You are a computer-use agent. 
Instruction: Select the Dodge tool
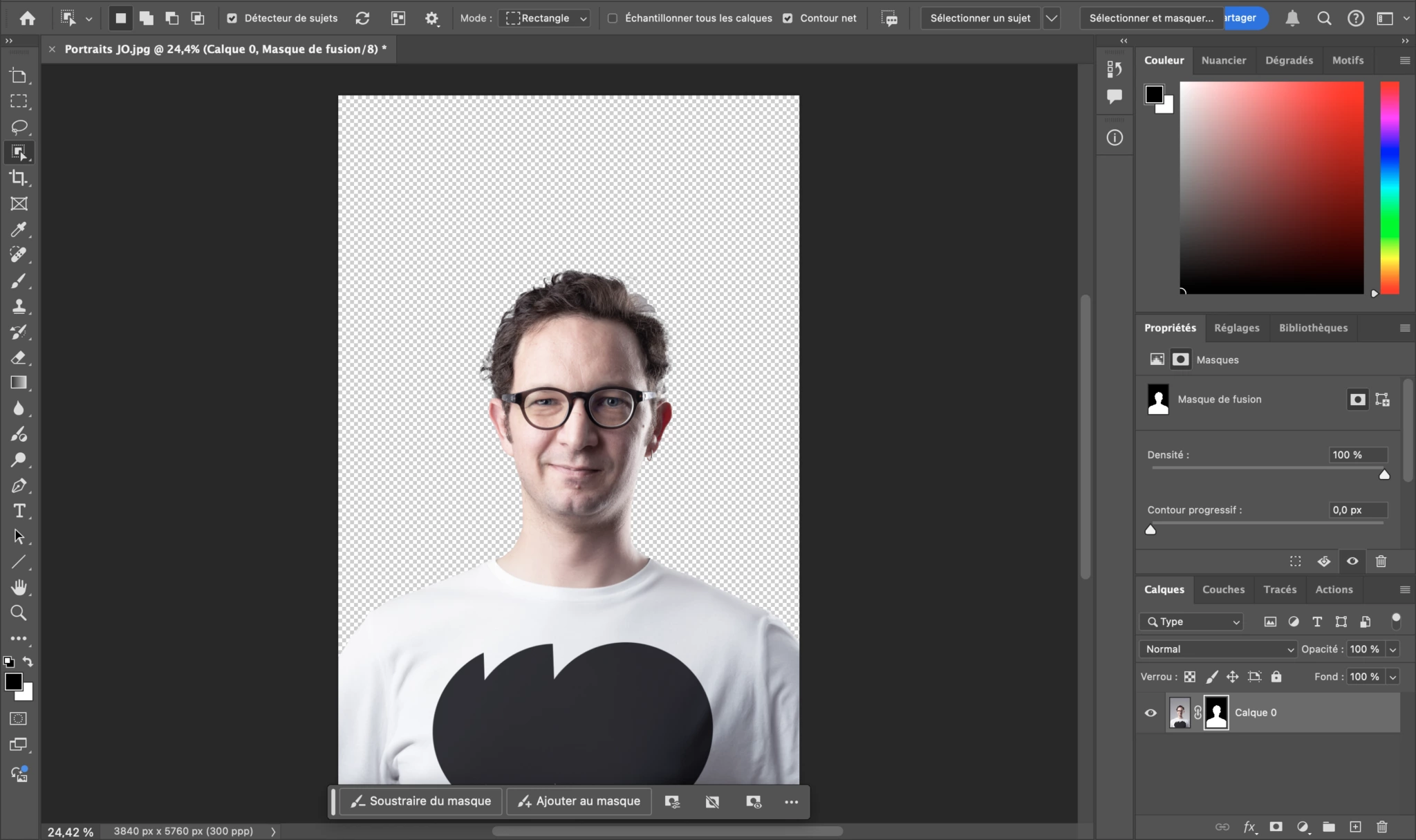tap(19, 460)
